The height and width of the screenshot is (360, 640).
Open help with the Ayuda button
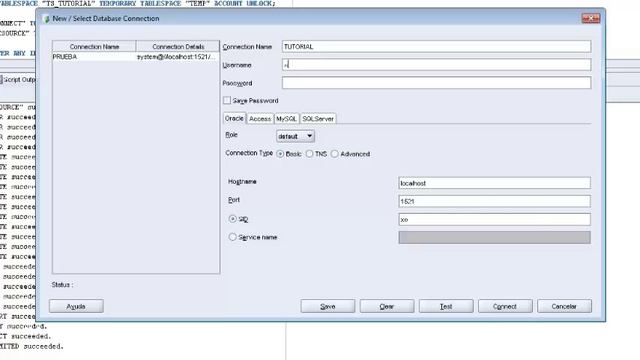[76, 306]
